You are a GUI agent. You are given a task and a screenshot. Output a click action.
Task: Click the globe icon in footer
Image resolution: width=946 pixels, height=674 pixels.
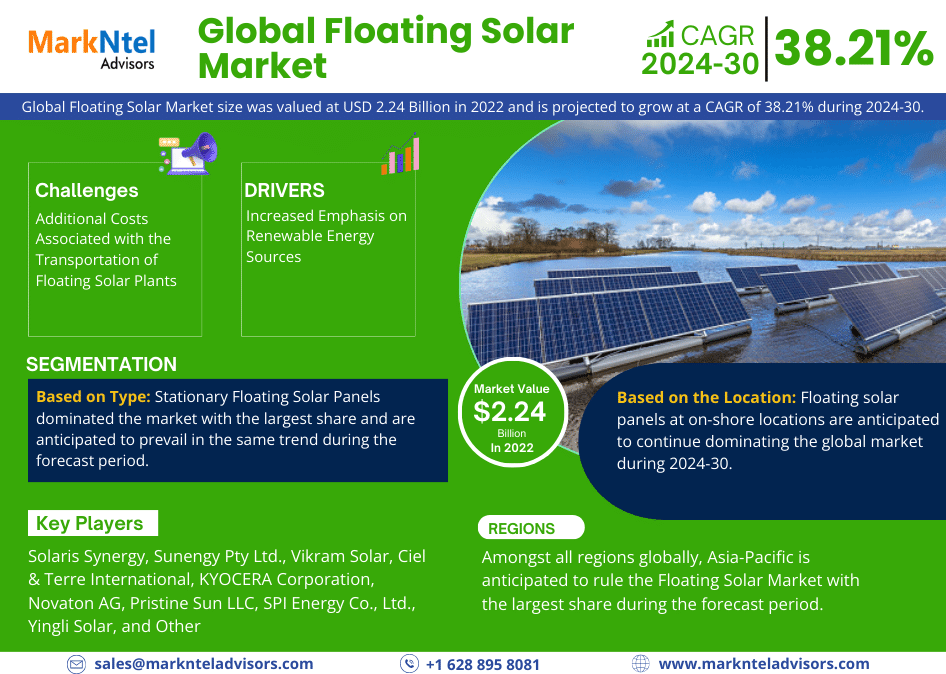click(x=641, y=664)
